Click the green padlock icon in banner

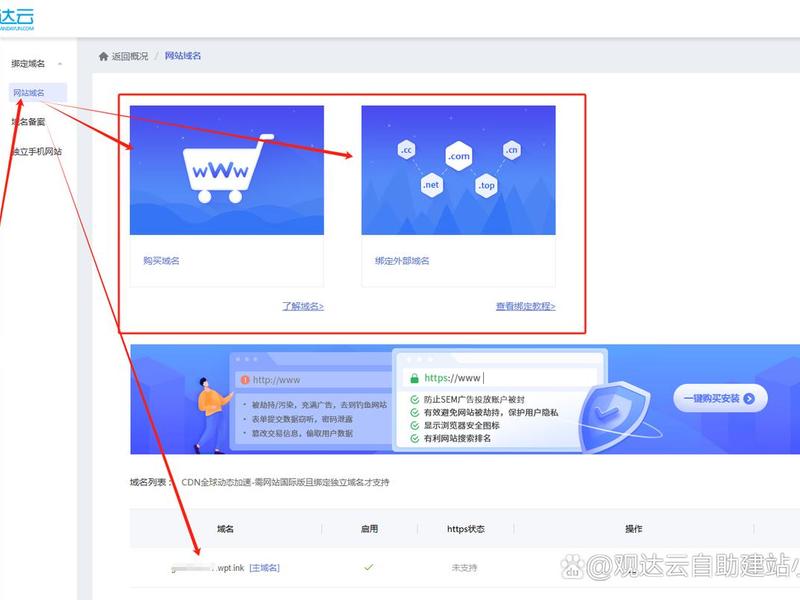pyautogui.click(x=415, y=378)
